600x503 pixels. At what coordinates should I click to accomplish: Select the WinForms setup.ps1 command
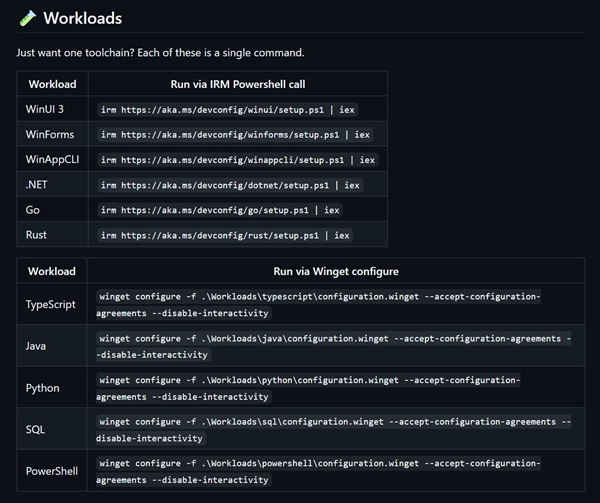pyautogui.click(x=235, y=135)
